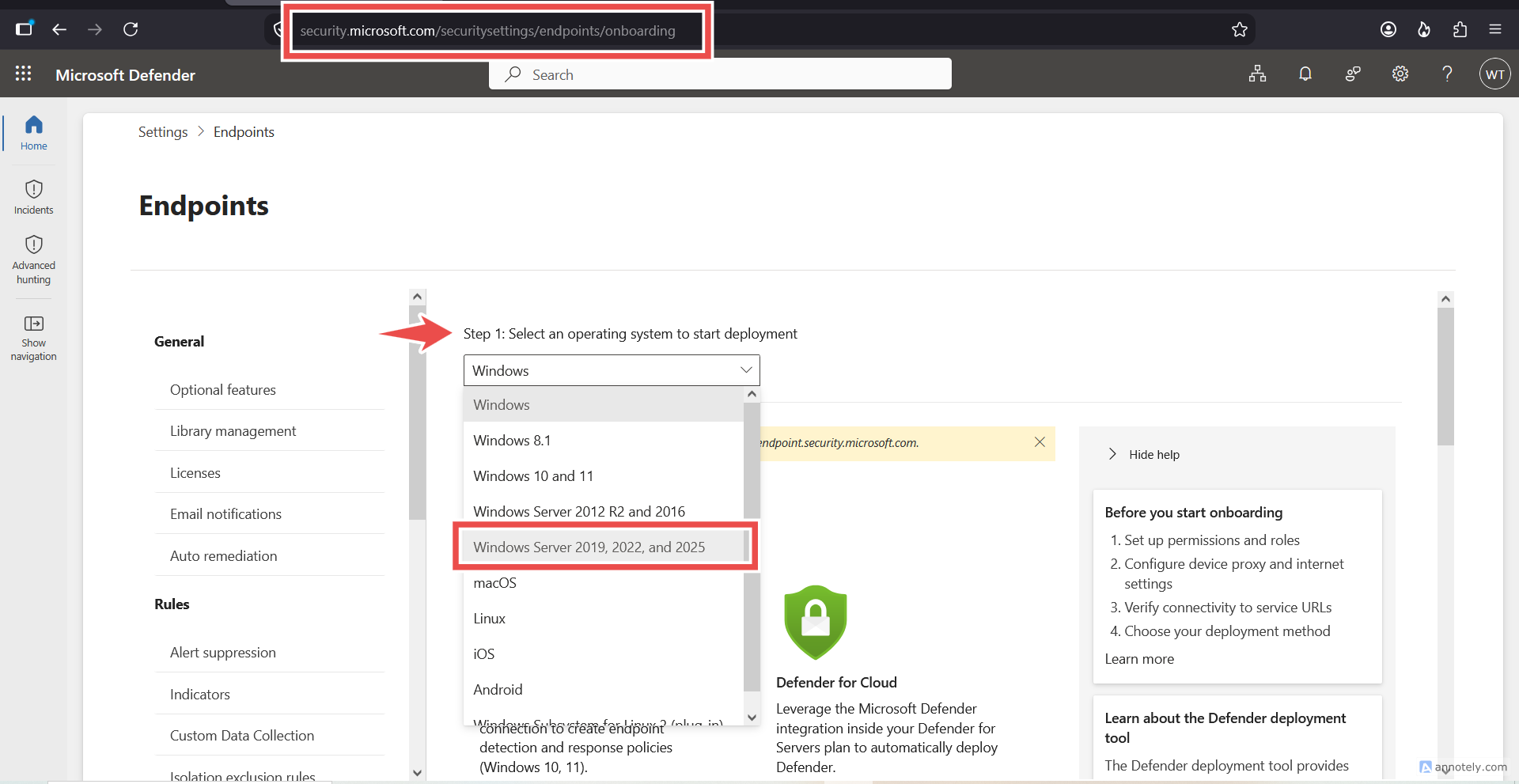Open the WT account avatar menu
The height and width of the screenshot is (784, 1519).
click(1494, 74)
